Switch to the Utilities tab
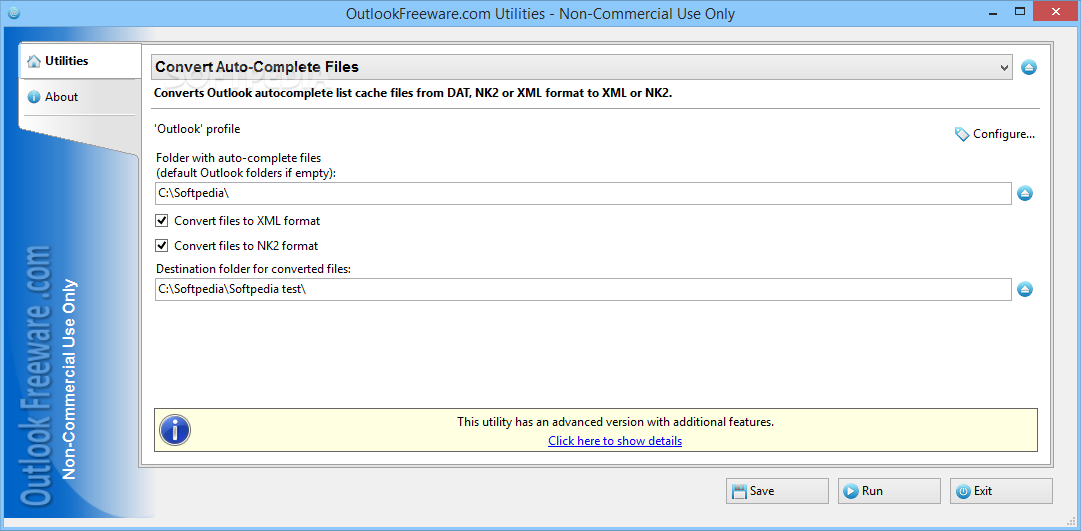 coord(66,61)
